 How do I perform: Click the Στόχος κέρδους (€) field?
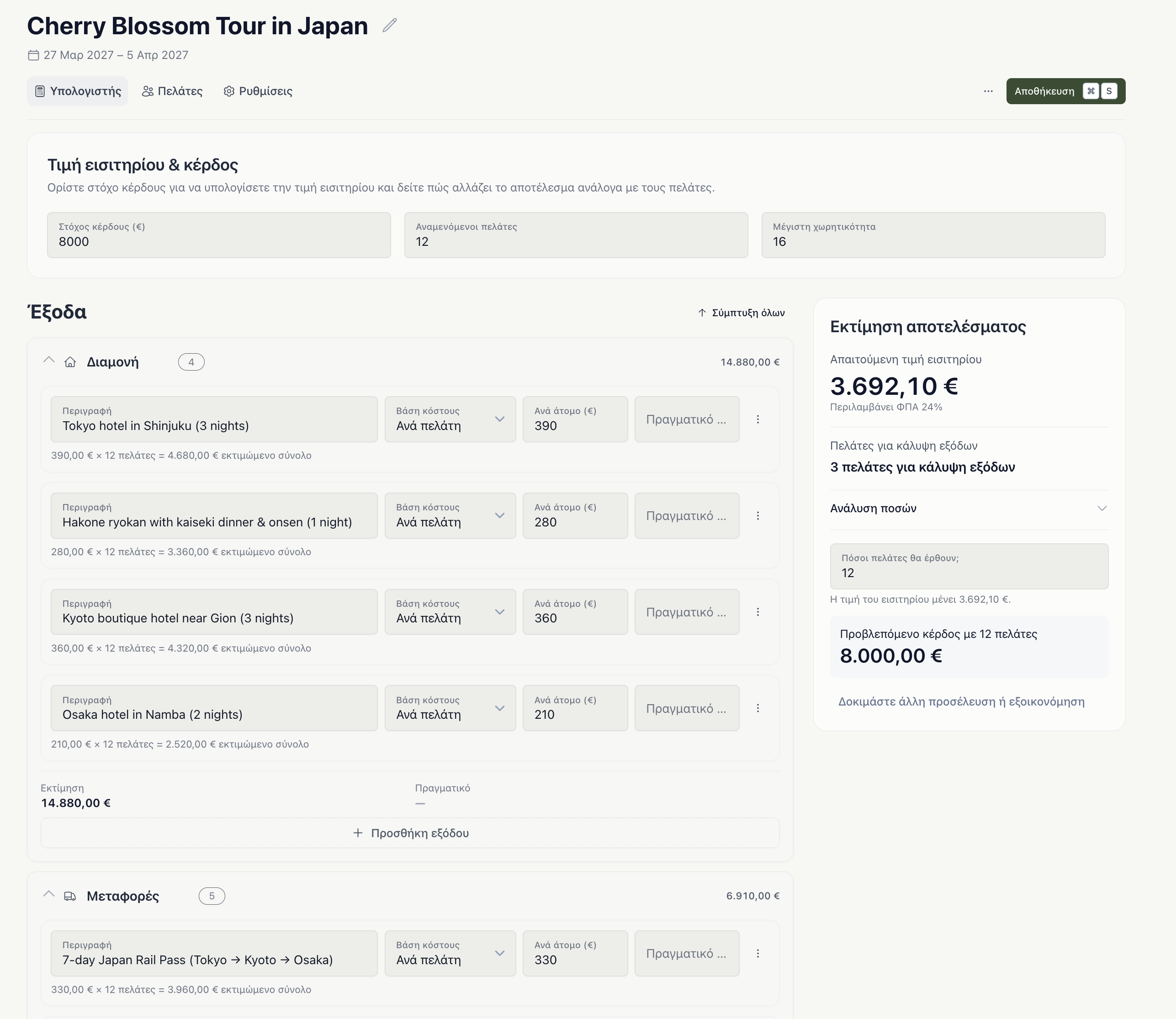point(219,235)
